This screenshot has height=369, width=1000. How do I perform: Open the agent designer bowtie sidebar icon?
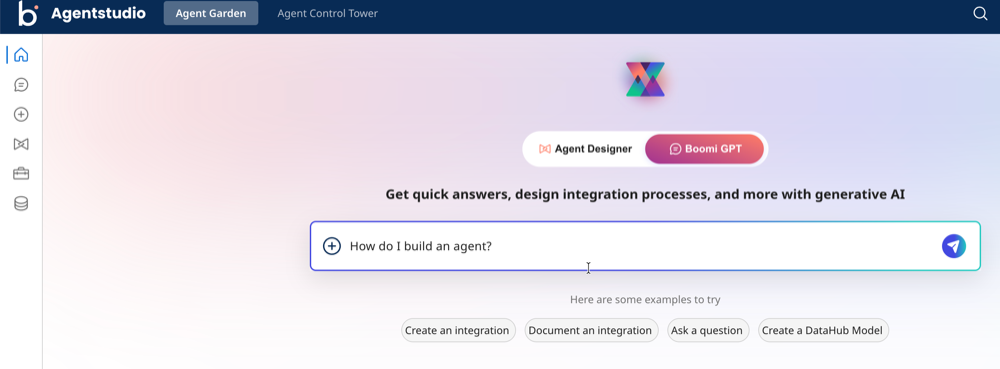coord(21,145)
